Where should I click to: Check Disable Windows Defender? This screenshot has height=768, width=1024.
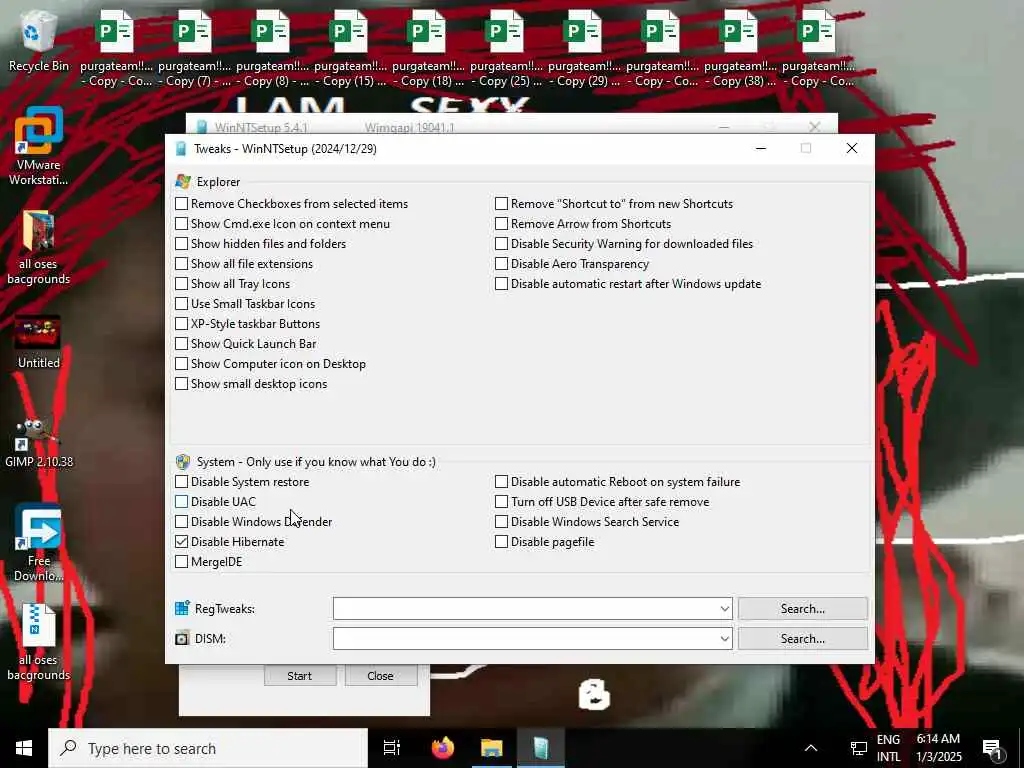pyautogui.click(x=182, y=522)
